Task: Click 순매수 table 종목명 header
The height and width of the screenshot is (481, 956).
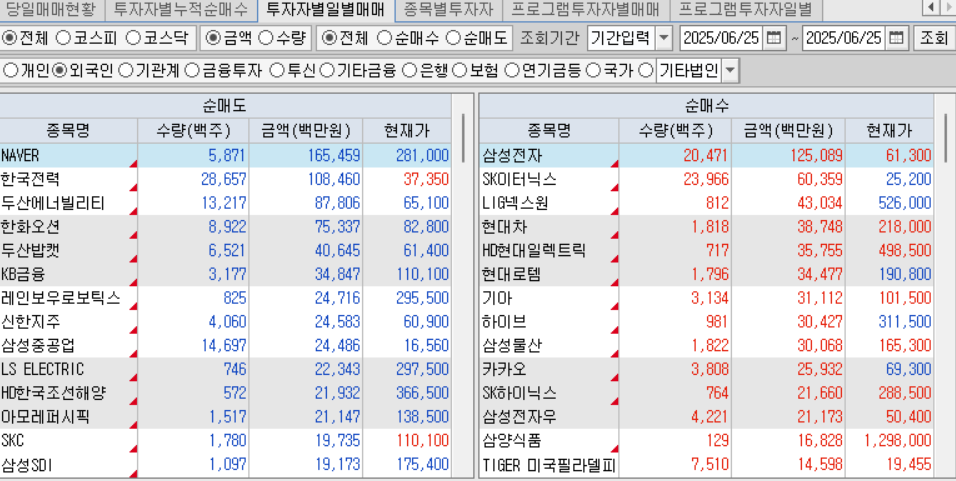Action: [549, 130]
